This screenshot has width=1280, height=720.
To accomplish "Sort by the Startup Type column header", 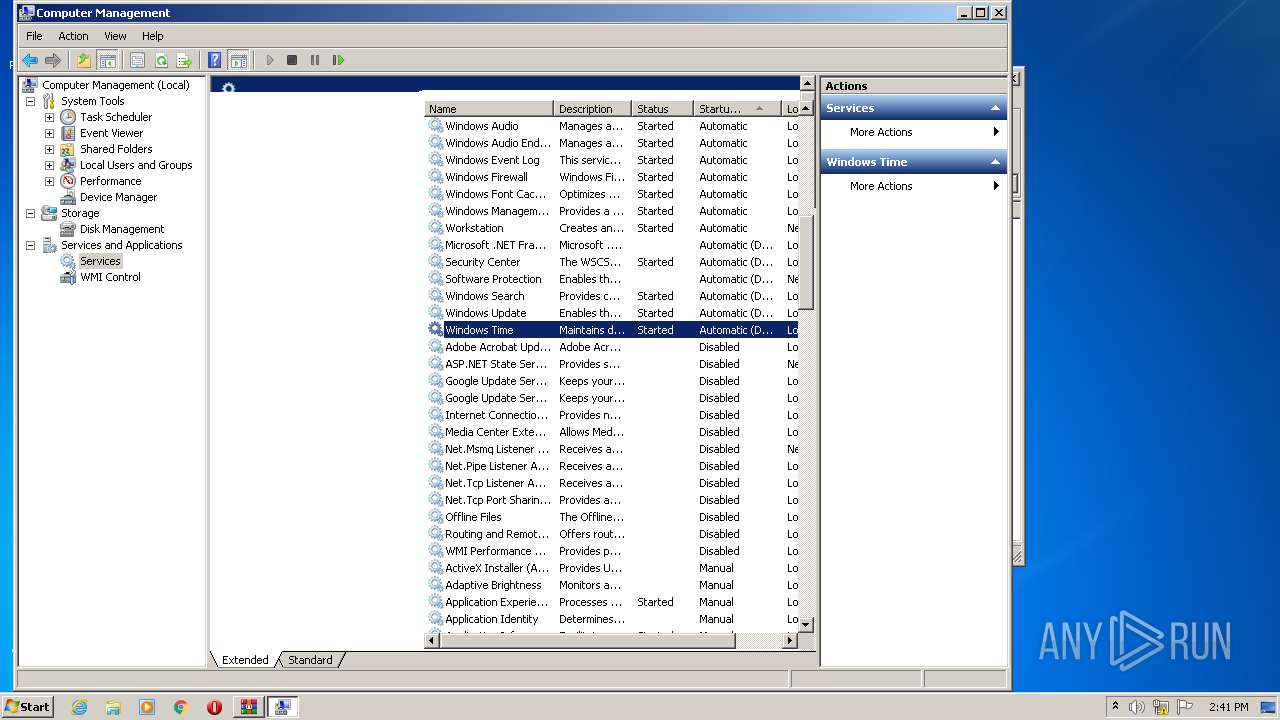I will pyautogui.click(x=737, y=109).
